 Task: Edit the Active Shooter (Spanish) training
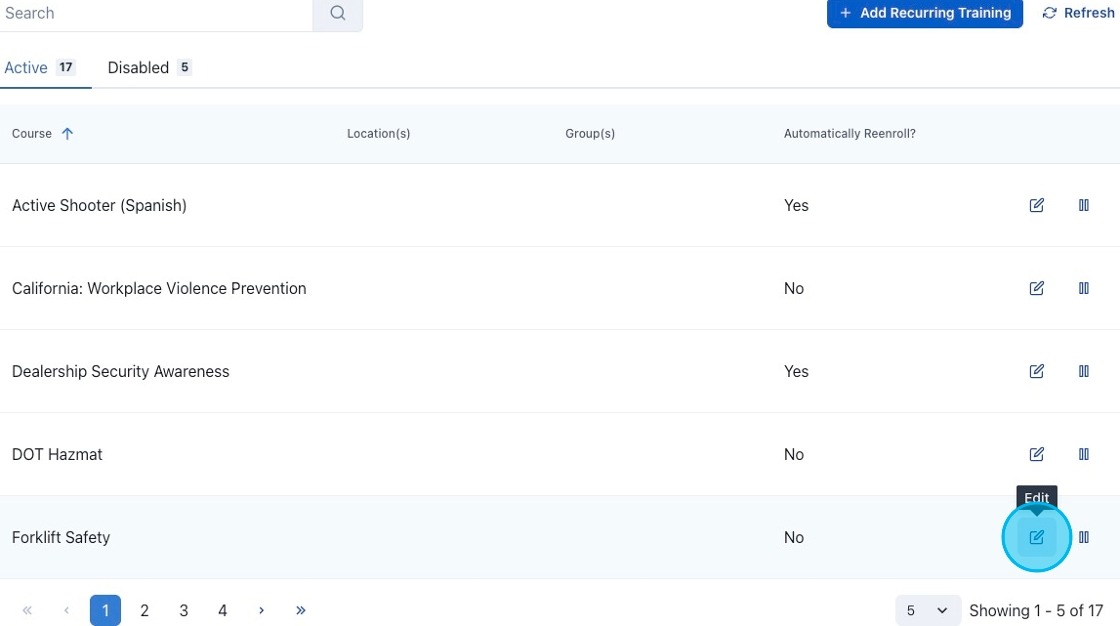point(1036,205)
